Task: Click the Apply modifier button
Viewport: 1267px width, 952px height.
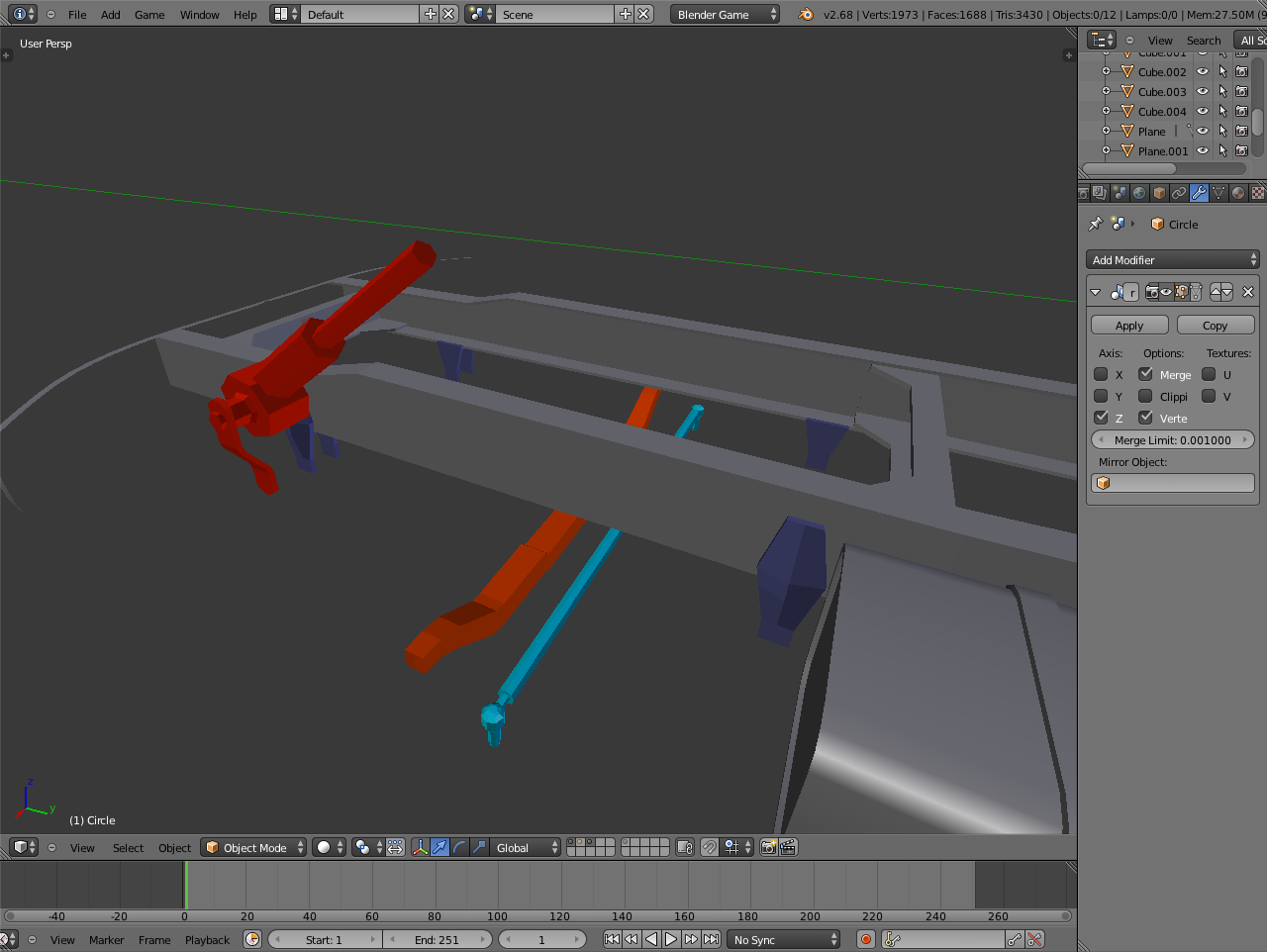Action: click(x=1129, y=325)
